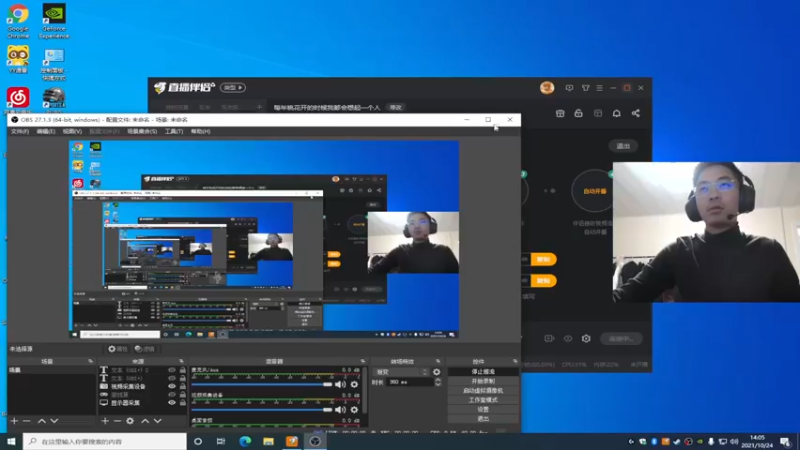Open Microsoft Edge from the taskbar

pyautogui.click(x=245, y=441)
